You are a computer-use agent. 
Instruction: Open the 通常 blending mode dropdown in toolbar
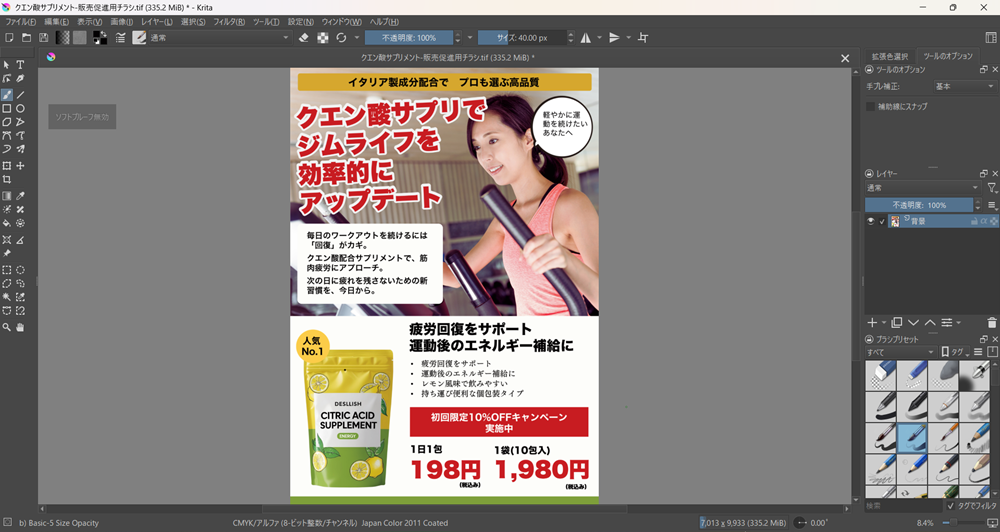(x=219, y=38)
